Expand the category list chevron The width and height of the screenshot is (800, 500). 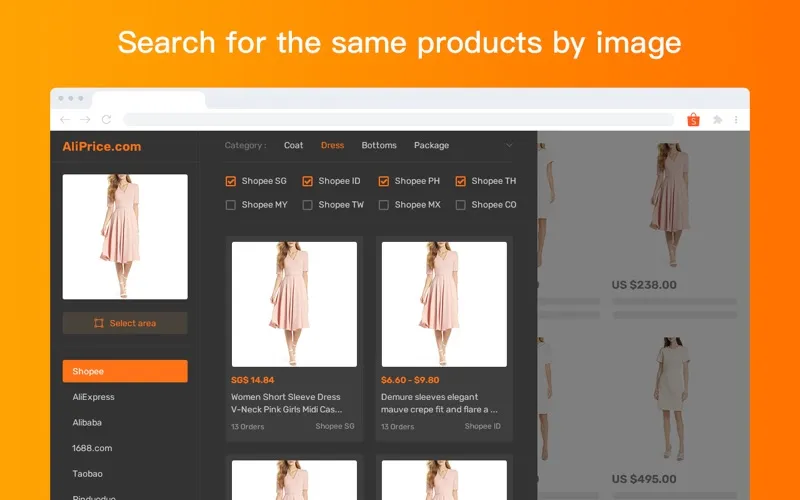[x=509, y=145]
